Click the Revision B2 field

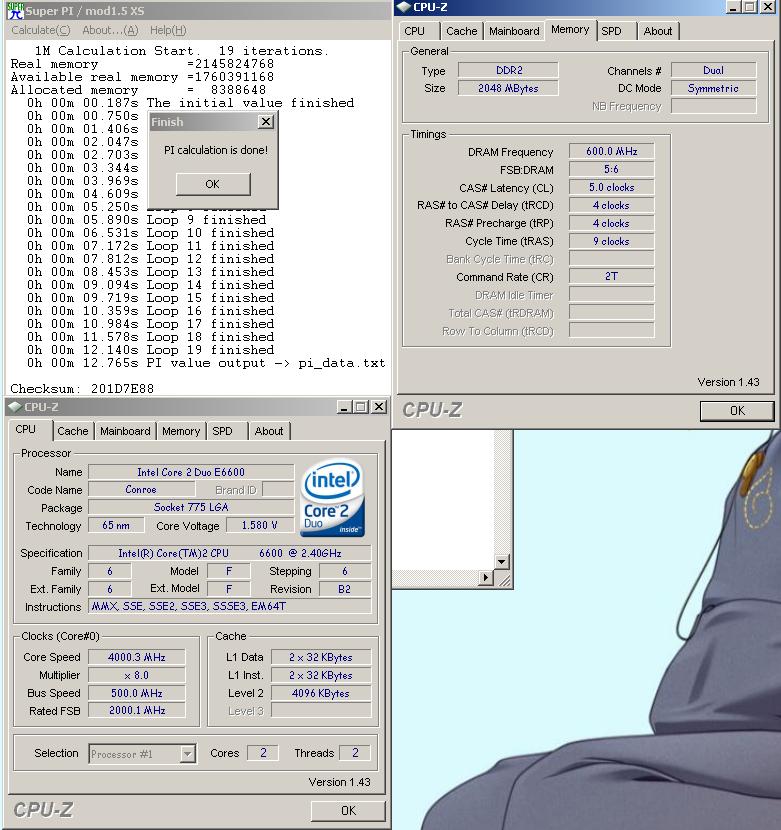tap(345, 589)
